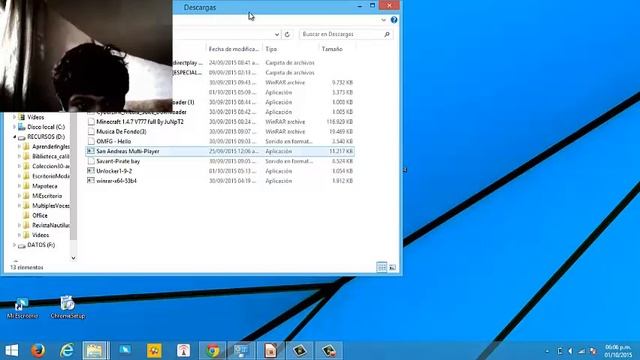Select the Savant-Pirate bay file name
This screenshot has height=360, width=640.
118,161
